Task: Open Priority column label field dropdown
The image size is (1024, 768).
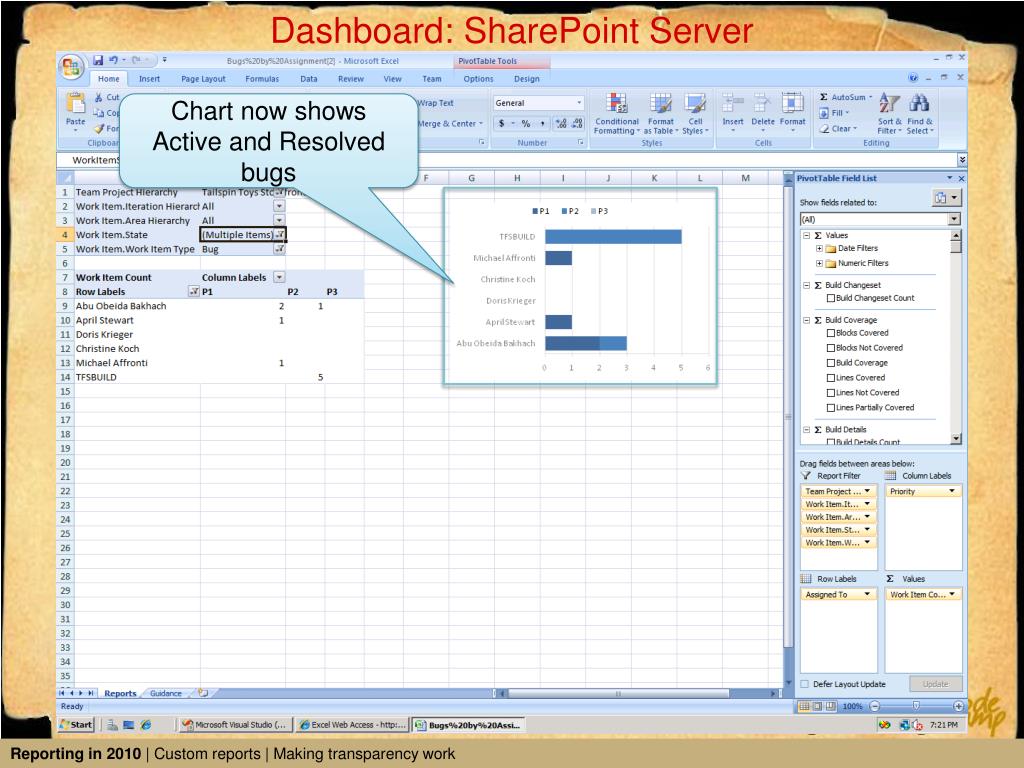Action: 952,491
